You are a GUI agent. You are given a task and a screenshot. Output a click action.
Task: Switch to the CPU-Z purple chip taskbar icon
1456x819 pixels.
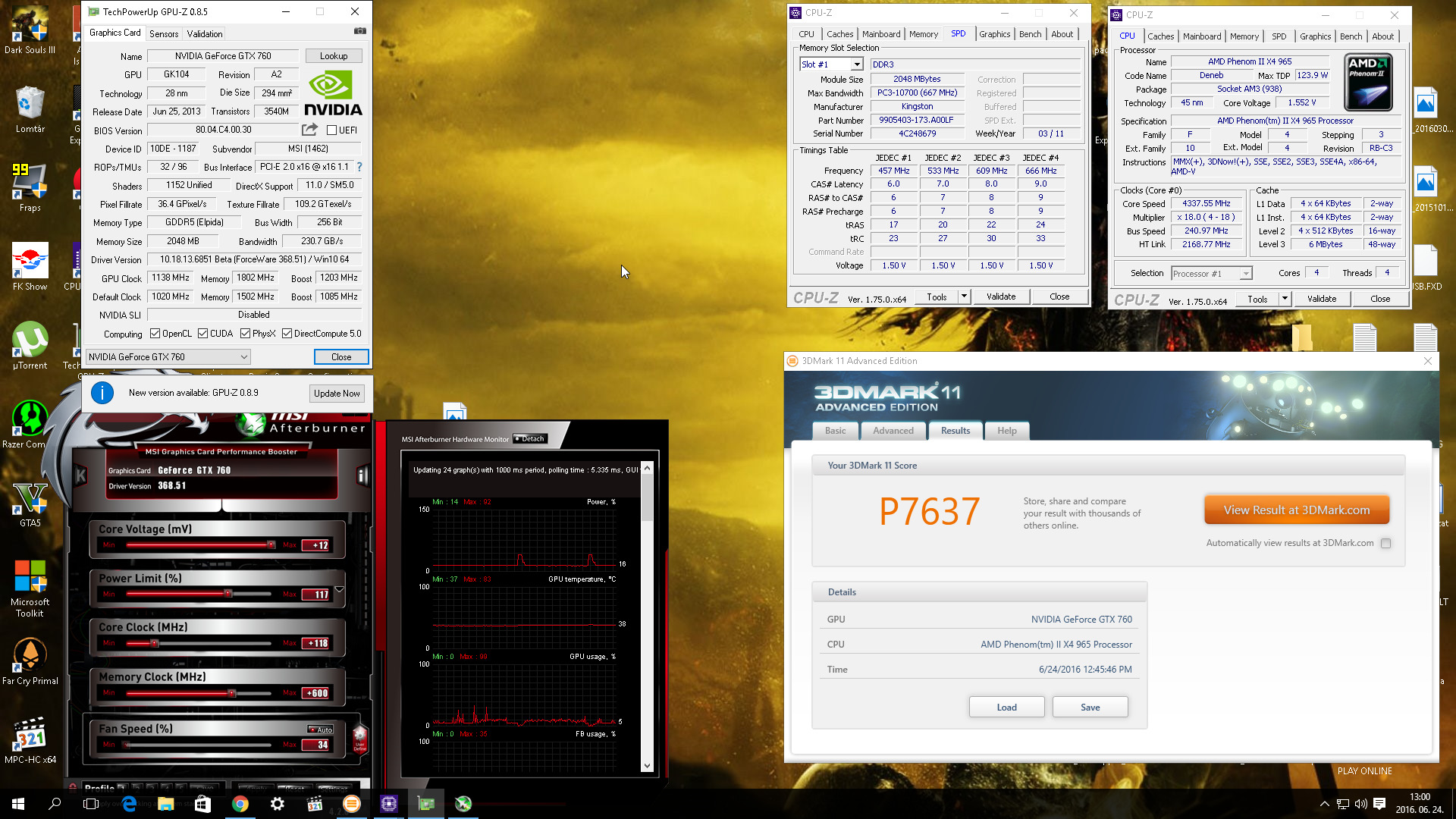[x=389, y=804]
